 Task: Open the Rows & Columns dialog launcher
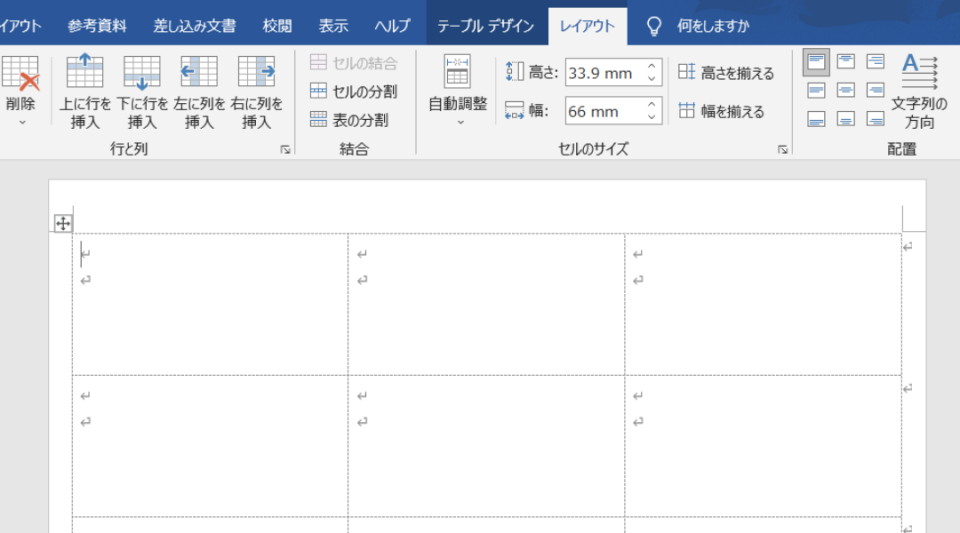coord(285,149)
